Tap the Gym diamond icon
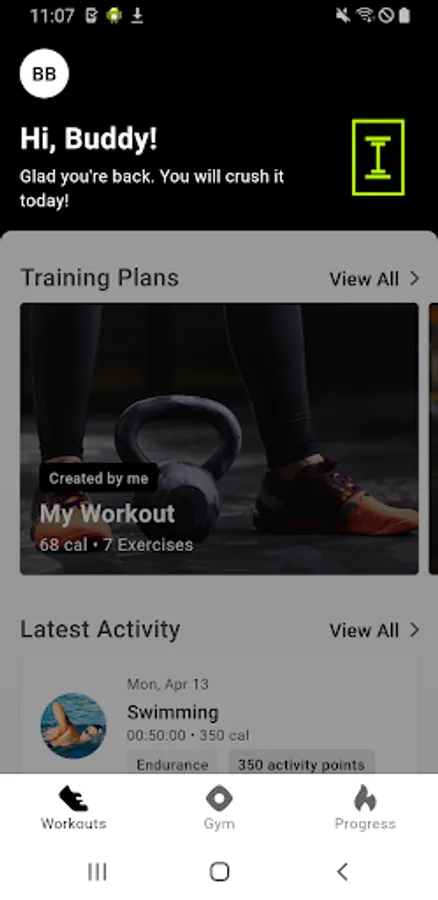 219,798
